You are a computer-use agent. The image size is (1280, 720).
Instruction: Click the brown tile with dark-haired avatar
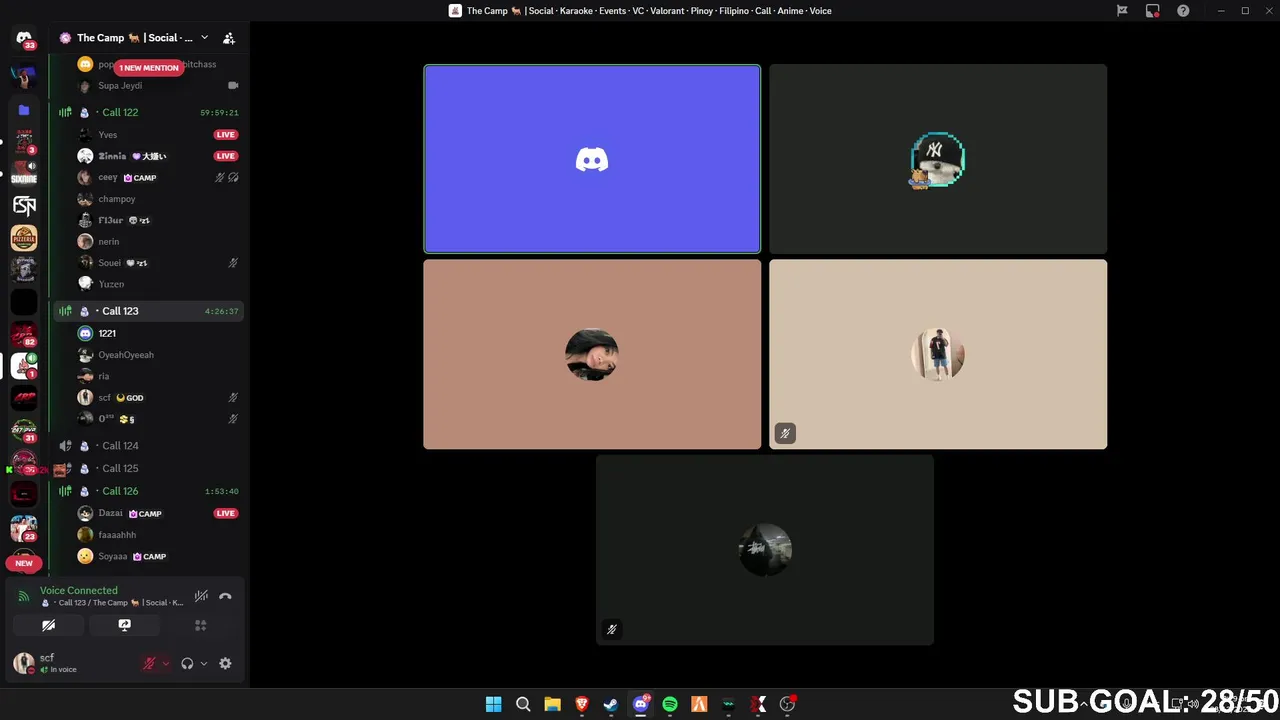(x=592, y=354)
